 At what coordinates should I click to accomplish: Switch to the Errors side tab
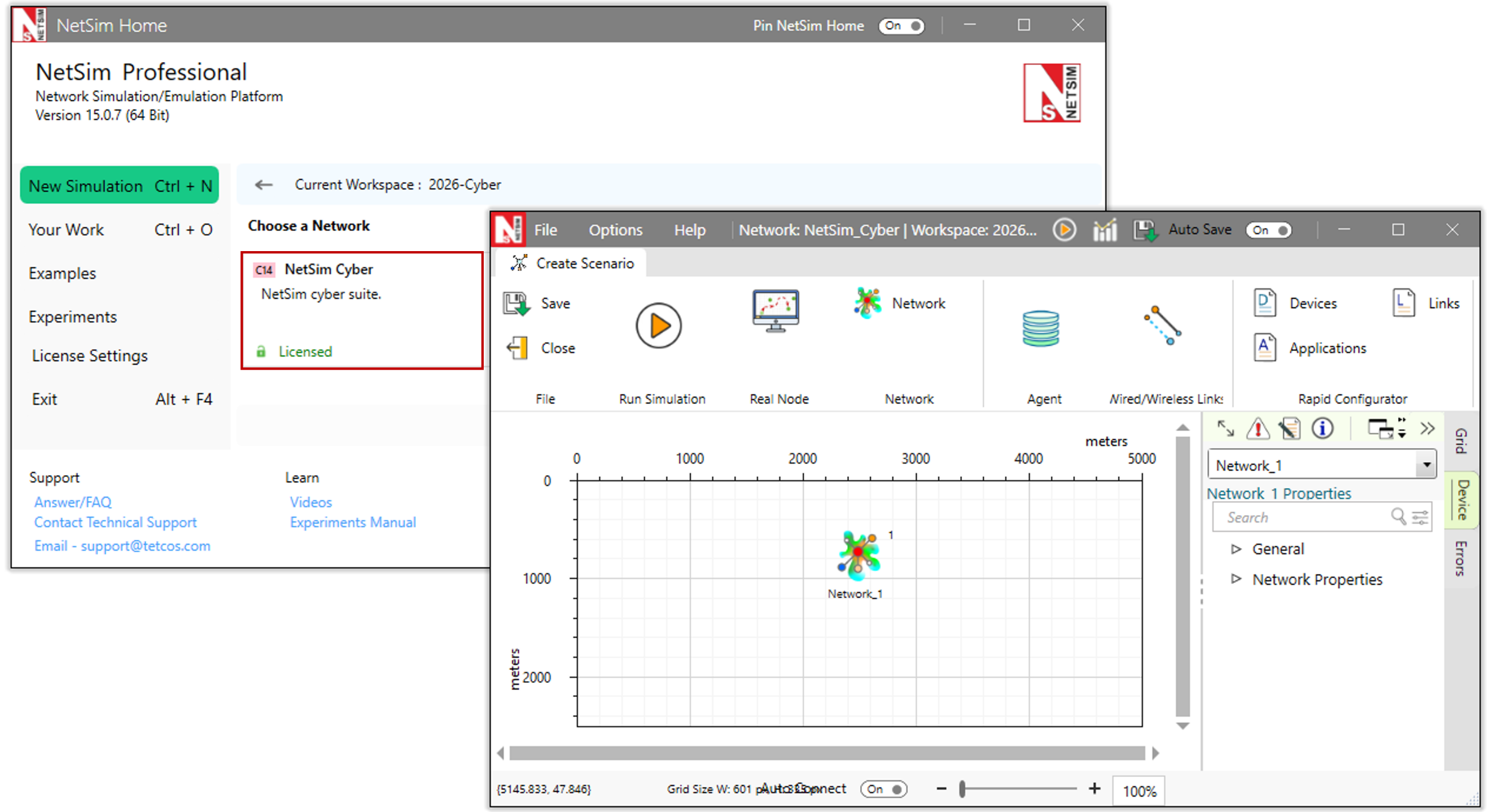pos(1461,557)
